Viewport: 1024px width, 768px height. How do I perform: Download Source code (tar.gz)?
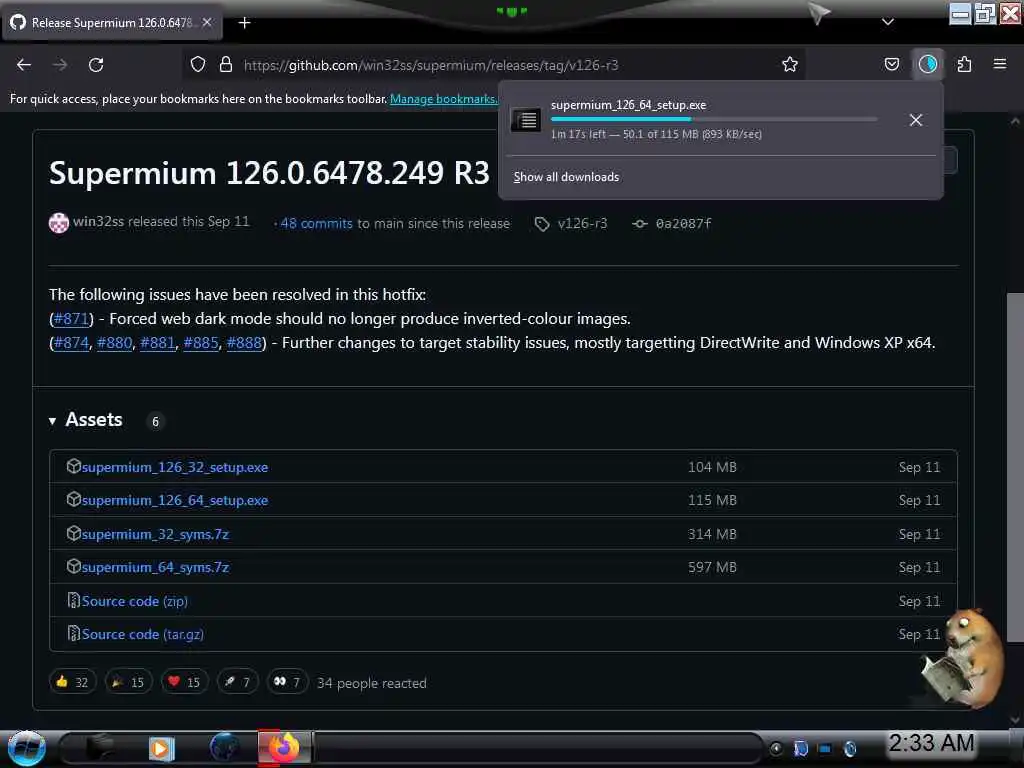click(x=142, y=635)
